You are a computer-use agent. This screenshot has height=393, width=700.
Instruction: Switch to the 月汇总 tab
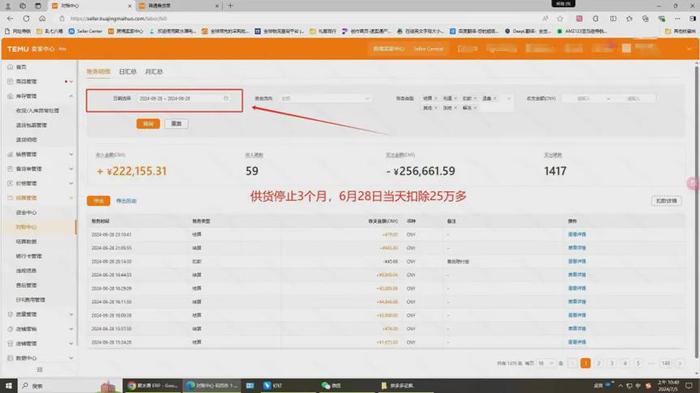click(x=154, y=71)
